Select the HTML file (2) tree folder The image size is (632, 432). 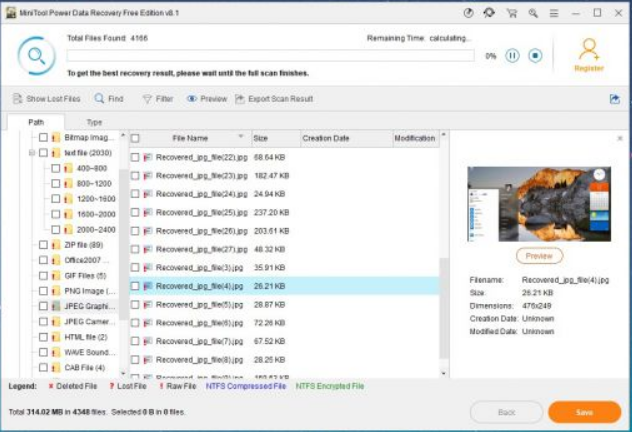pyautogui.click(x=85, y=337)
